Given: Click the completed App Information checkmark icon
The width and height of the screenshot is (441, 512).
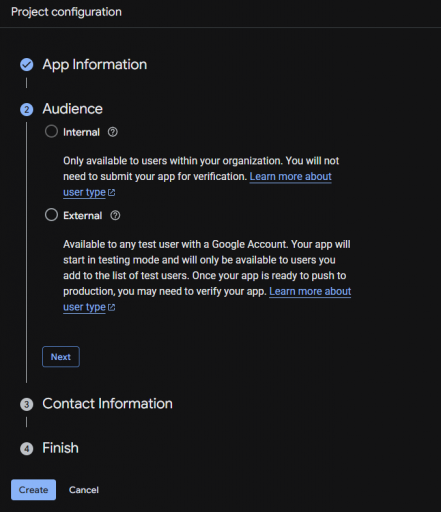Looking at the screenshot, I should [27, 65].
